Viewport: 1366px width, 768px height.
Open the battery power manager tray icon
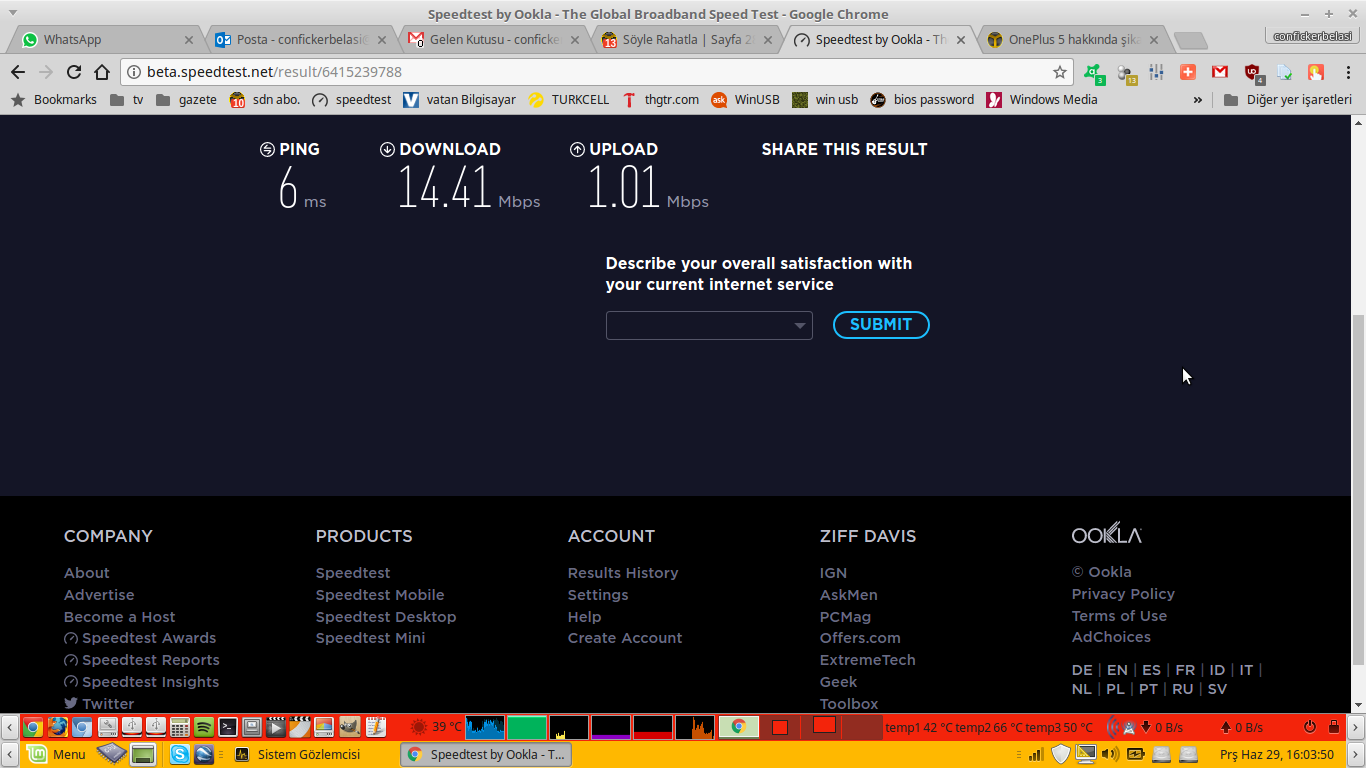[1136, 754]
